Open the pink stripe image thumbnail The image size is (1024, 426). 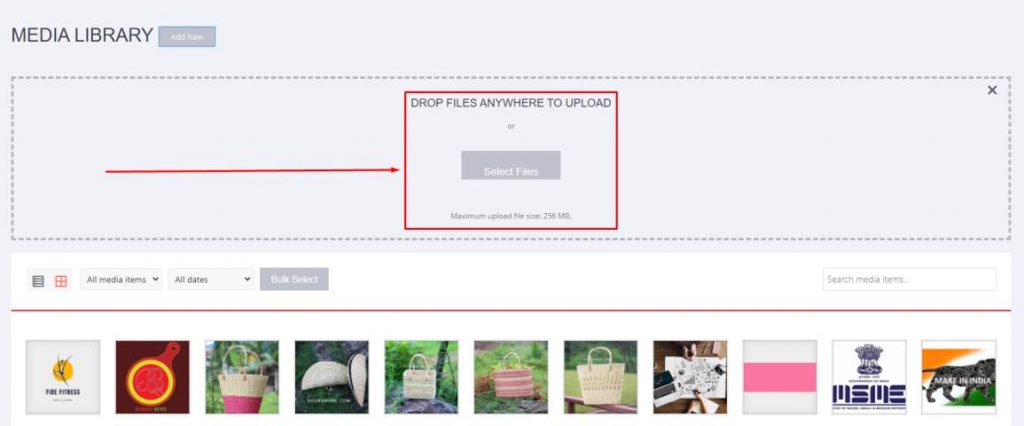click(x=780, y=377)
